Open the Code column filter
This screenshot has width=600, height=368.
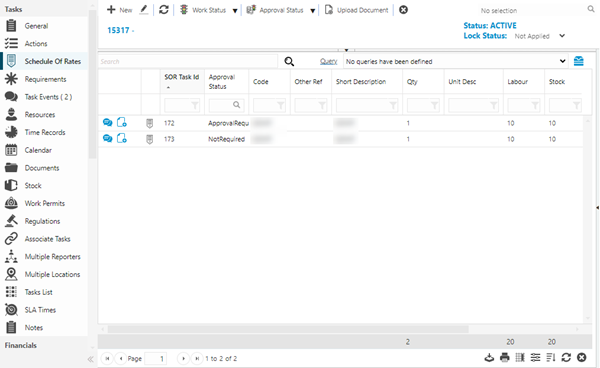coord(269,105)
